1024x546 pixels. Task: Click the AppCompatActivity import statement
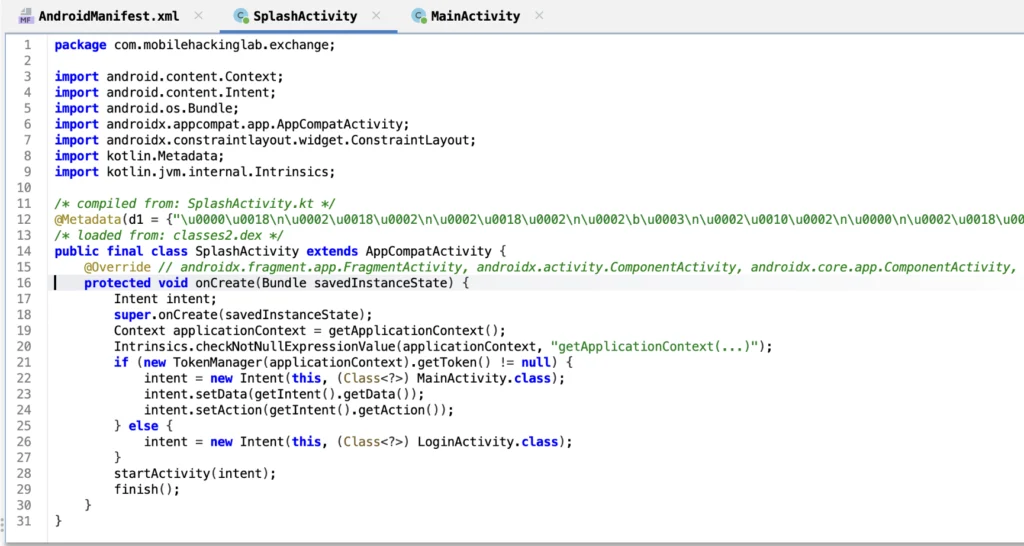coord(232,124)
